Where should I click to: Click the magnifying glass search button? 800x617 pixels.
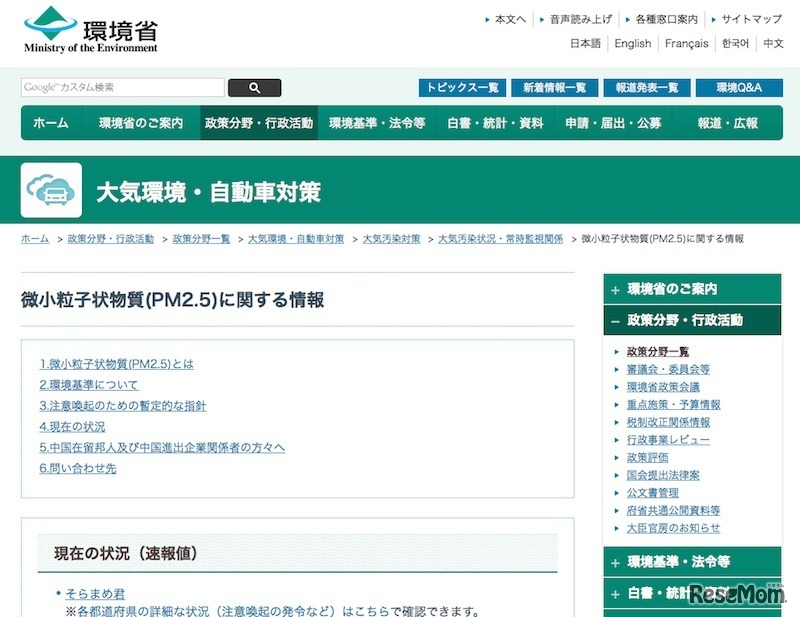click(x=255, y=88)
